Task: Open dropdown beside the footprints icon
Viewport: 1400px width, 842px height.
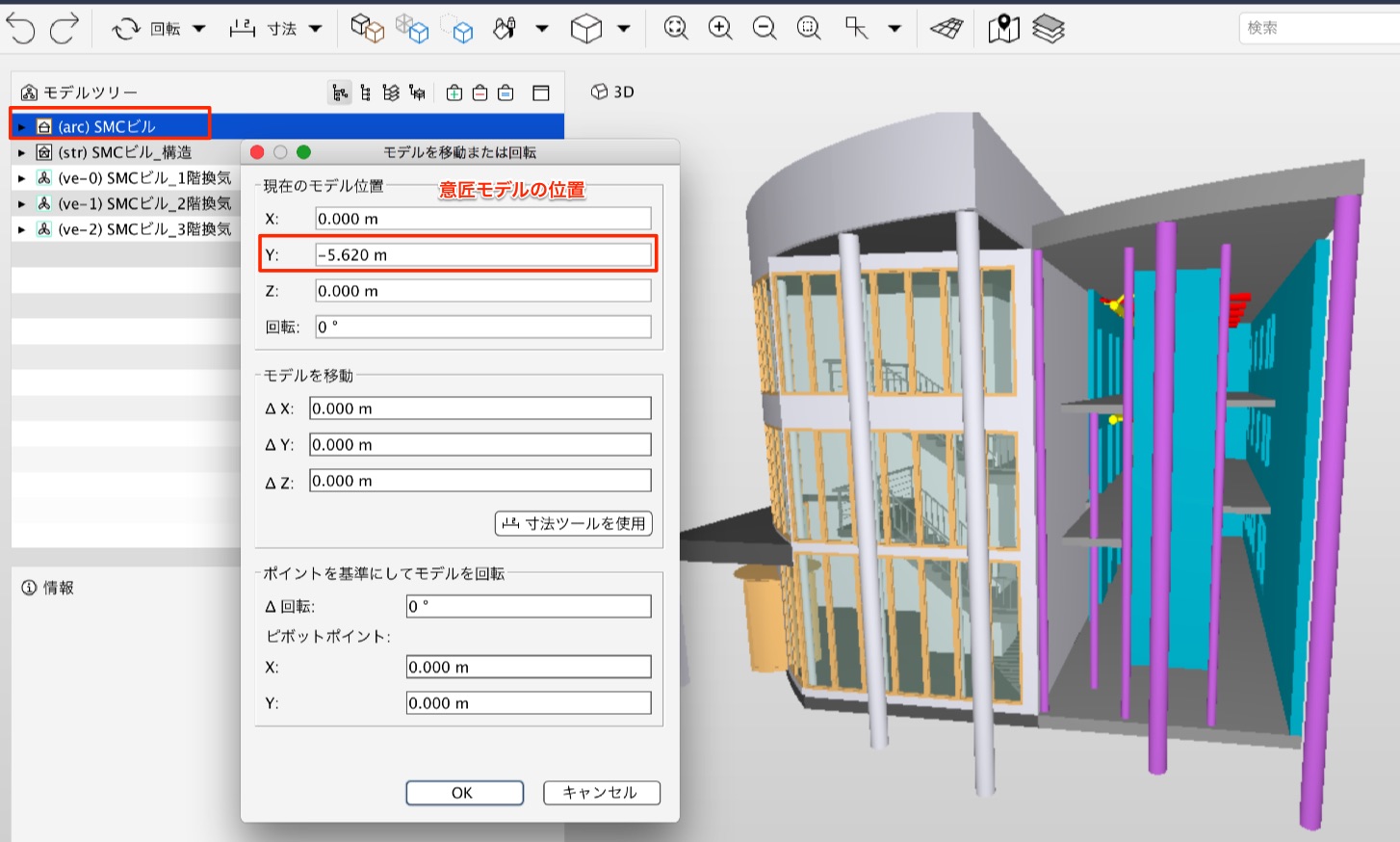Action: click(542, 29)
